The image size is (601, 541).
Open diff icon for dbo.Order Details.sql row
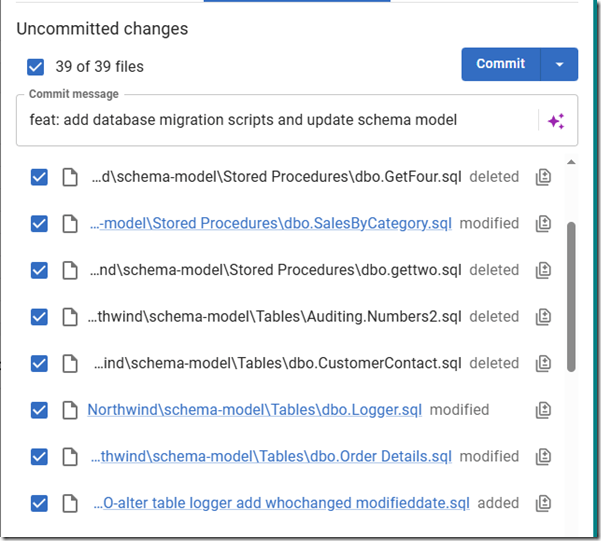(543, 456)
